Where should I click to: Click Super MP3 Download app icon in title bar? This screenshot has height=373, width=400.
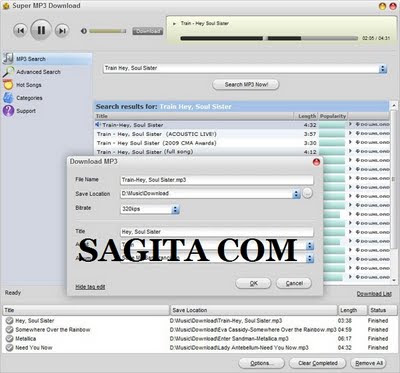6,6
